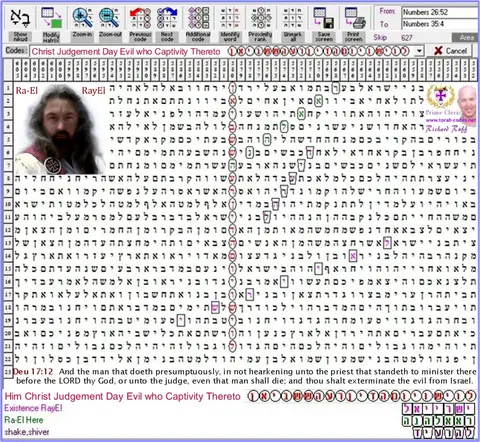This screenshot has width=480, height=442.
Task: Click the Richard Ruff signature text
Action: pyautogui.click(x=446, y=128)
